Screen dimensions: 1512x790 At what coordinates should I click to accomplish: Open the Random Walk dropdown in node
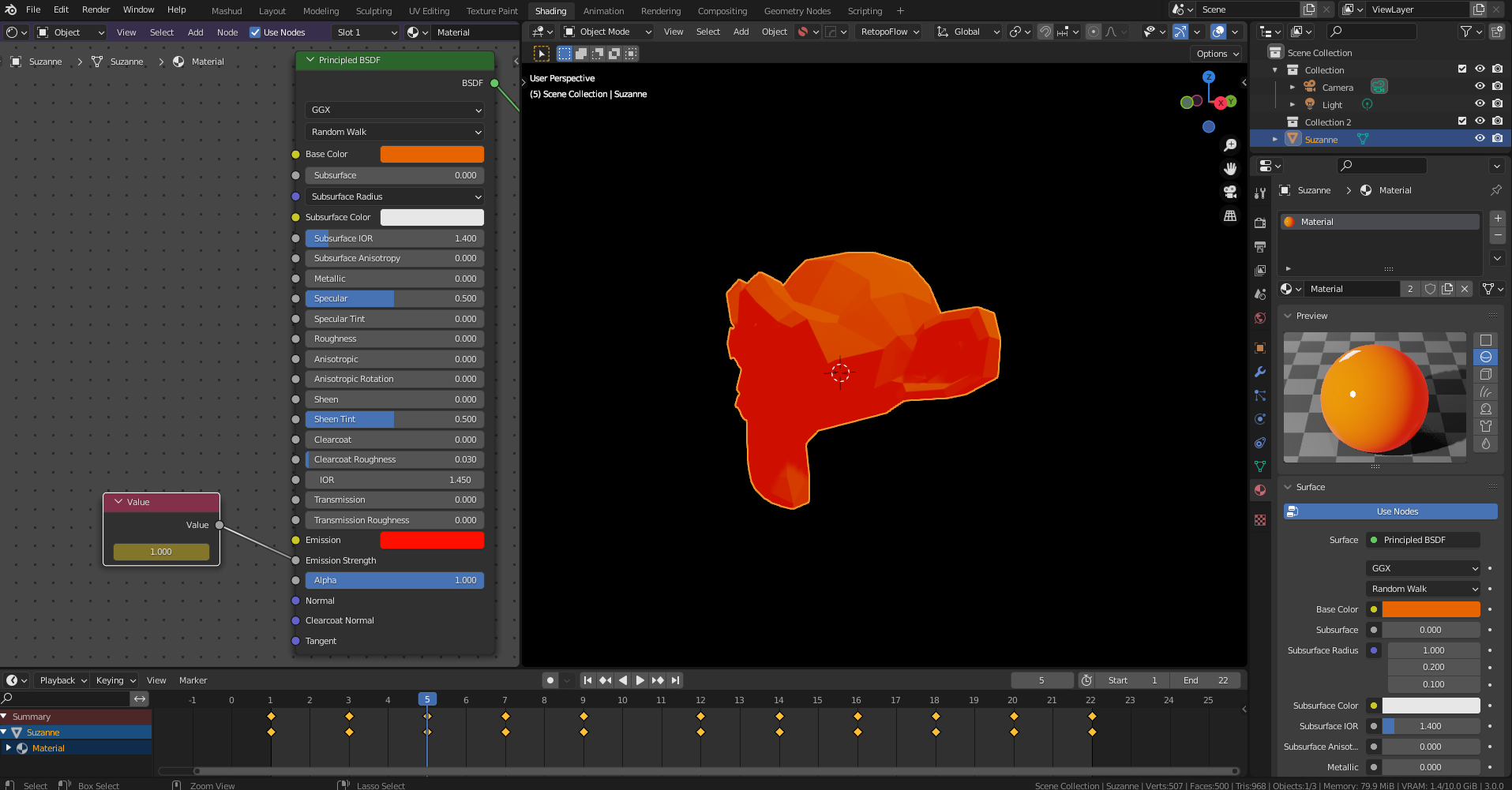395,132
